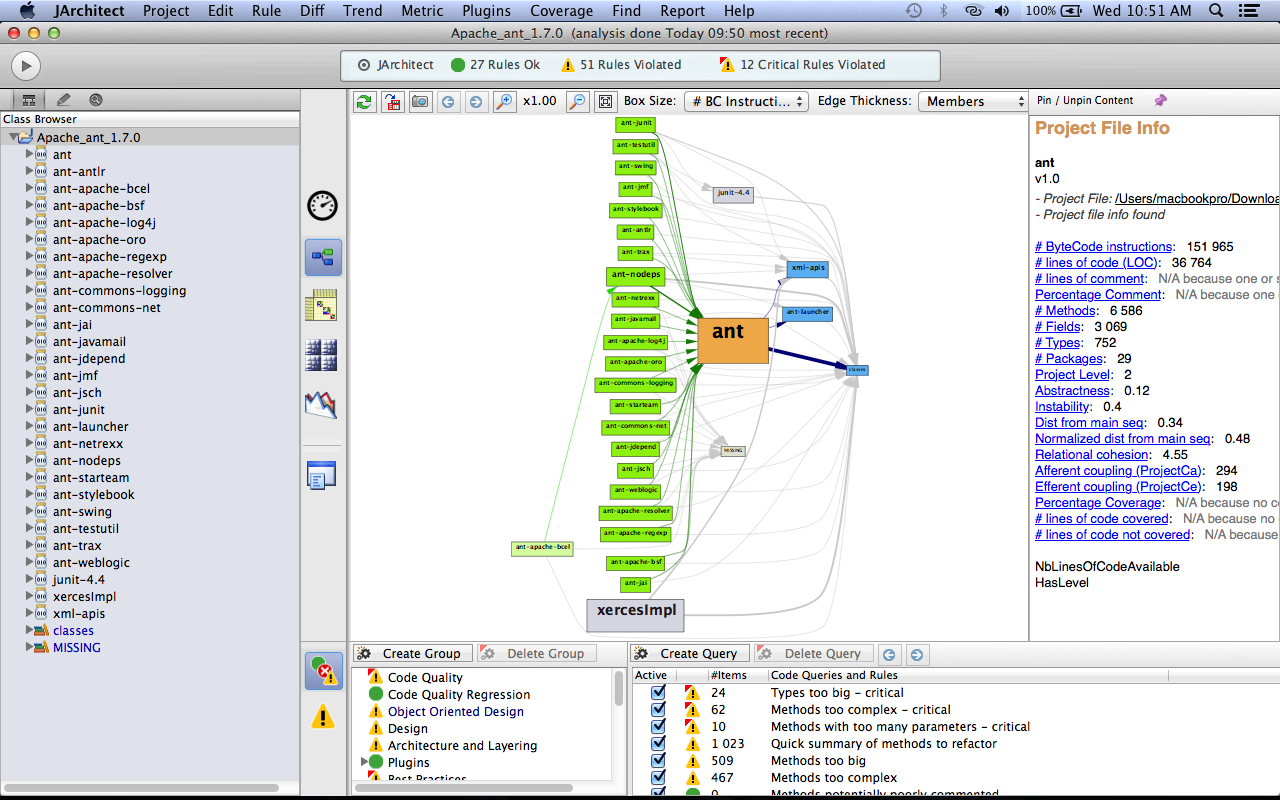
Task: Open the Rule menu
Action: pyautogui.click(x=266, y=11)
